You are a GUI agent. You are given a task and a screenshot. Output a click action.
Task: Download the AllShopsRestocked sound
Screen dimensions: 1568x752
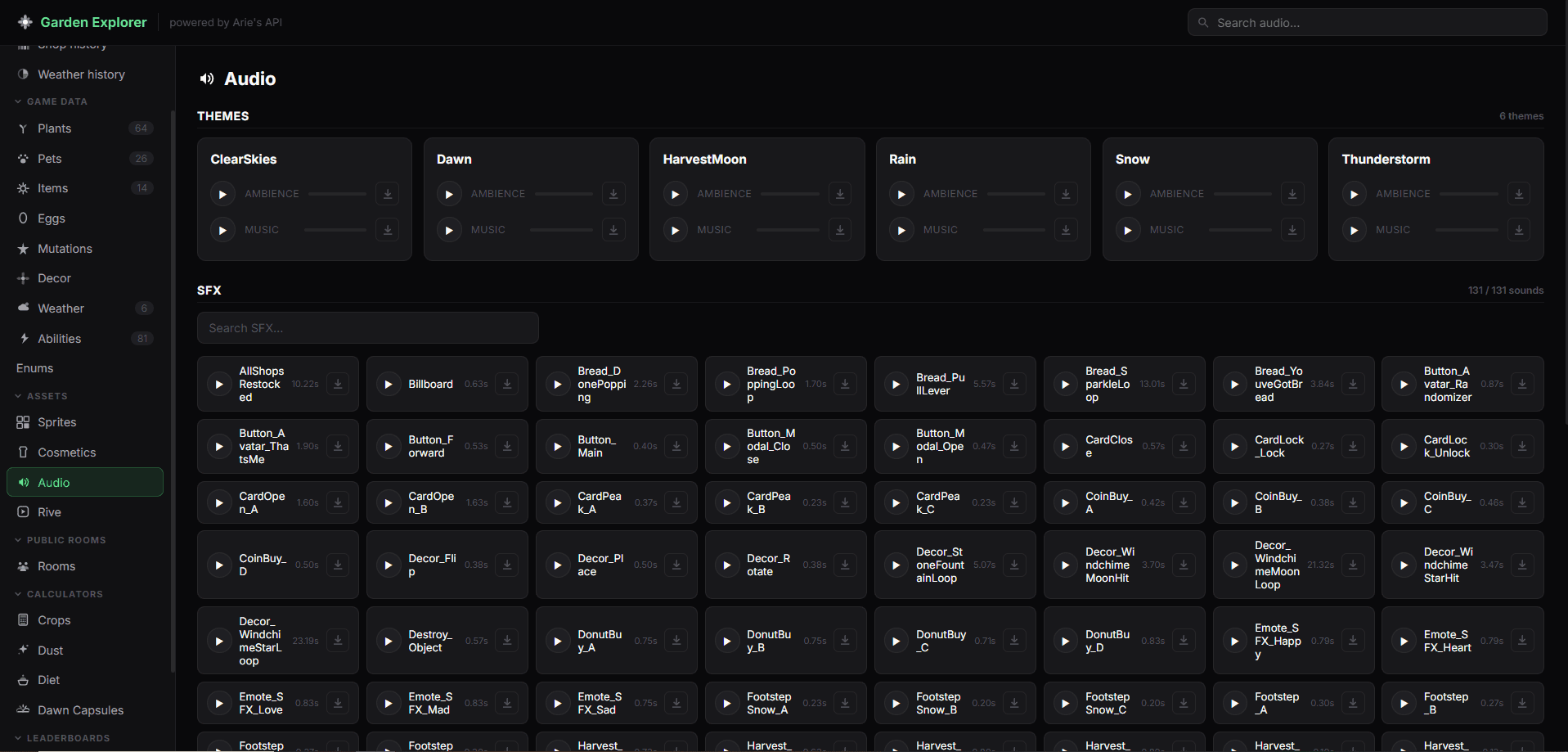[338, 384]
